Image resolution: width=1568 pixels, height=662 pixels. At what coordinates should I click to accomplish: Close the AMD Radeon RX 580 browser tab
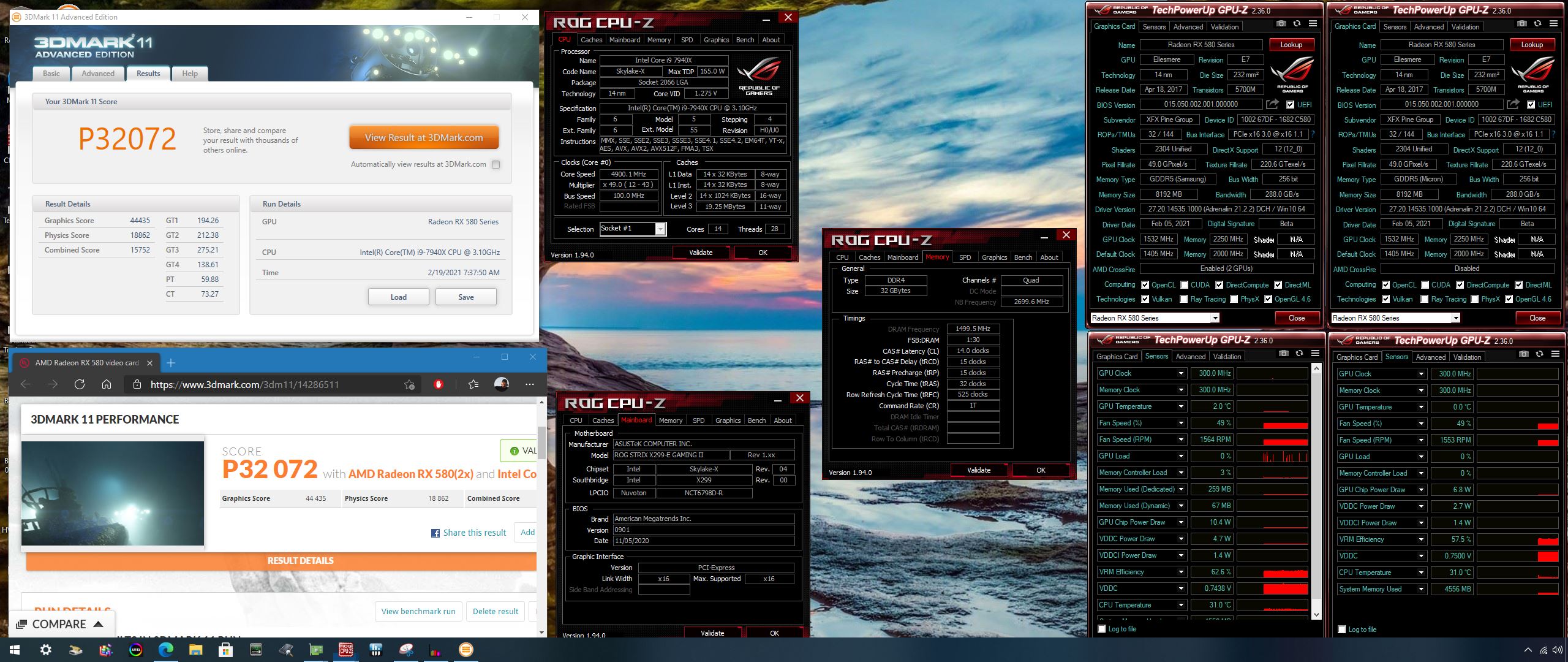point(150,363)
